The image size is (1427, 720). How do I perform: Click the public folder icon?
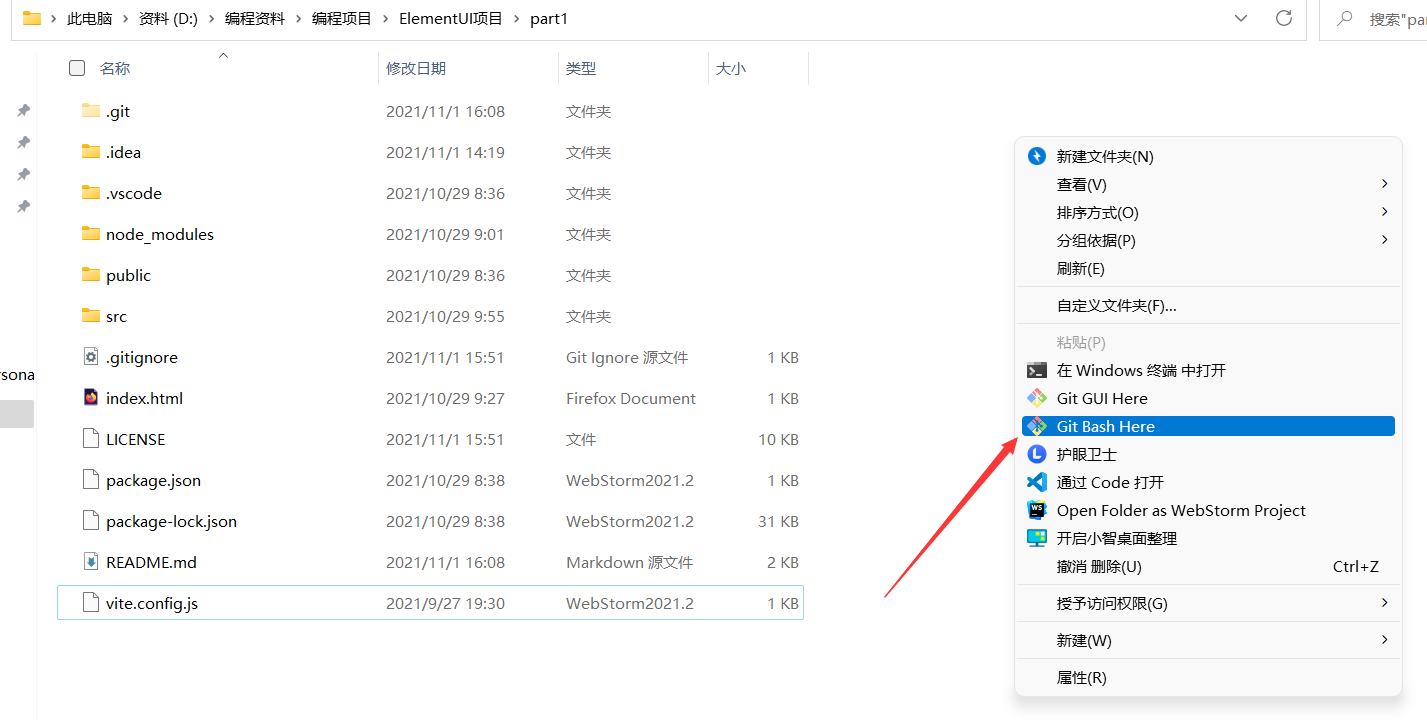click(91, 275)
